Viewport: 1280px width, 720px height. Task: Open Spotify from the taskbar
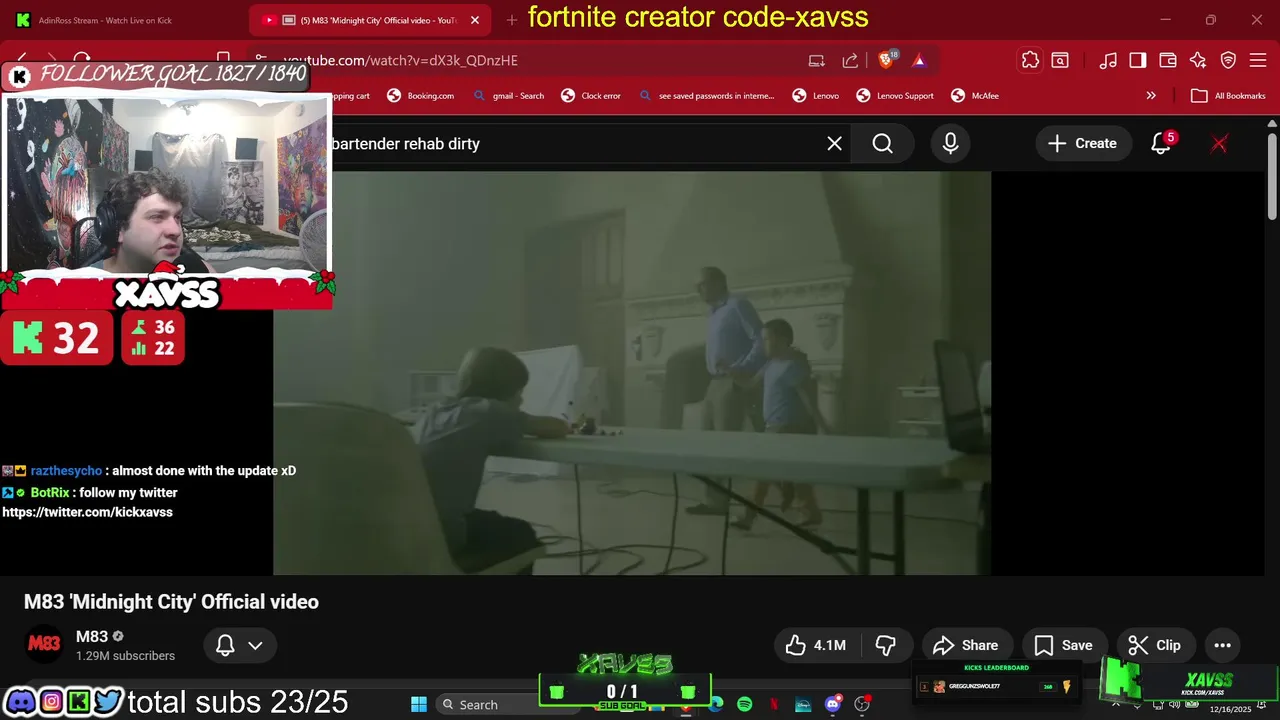pos(744,704)
